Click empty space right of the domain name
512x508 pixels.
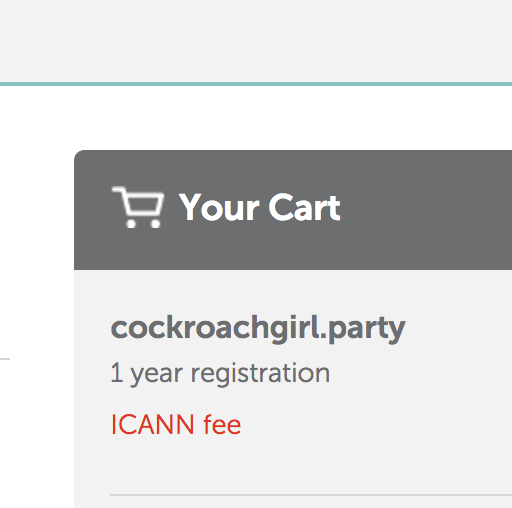459,329
